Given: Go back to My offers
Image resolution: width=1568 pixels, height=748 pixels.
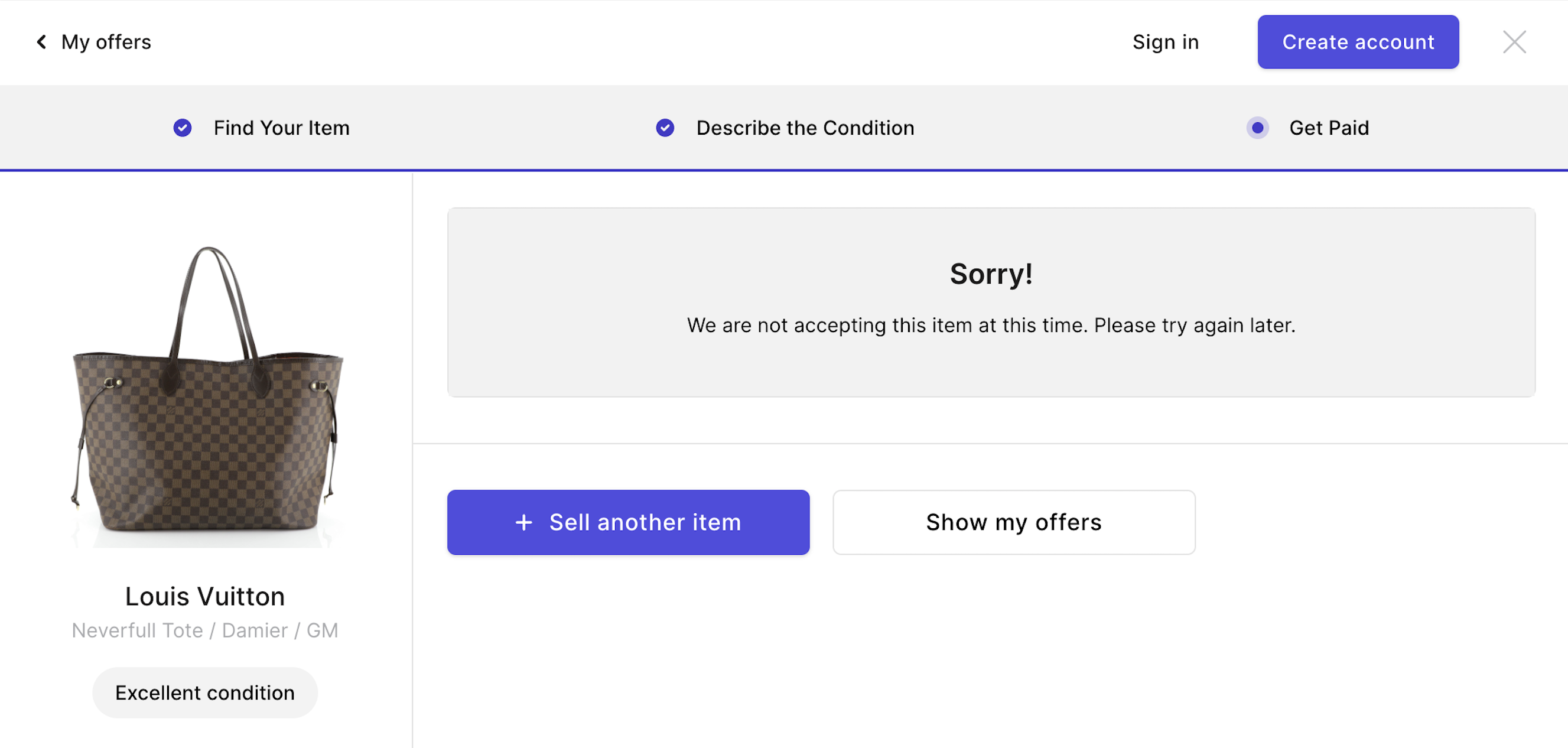Looking at the screenshot, I should 106,42.
